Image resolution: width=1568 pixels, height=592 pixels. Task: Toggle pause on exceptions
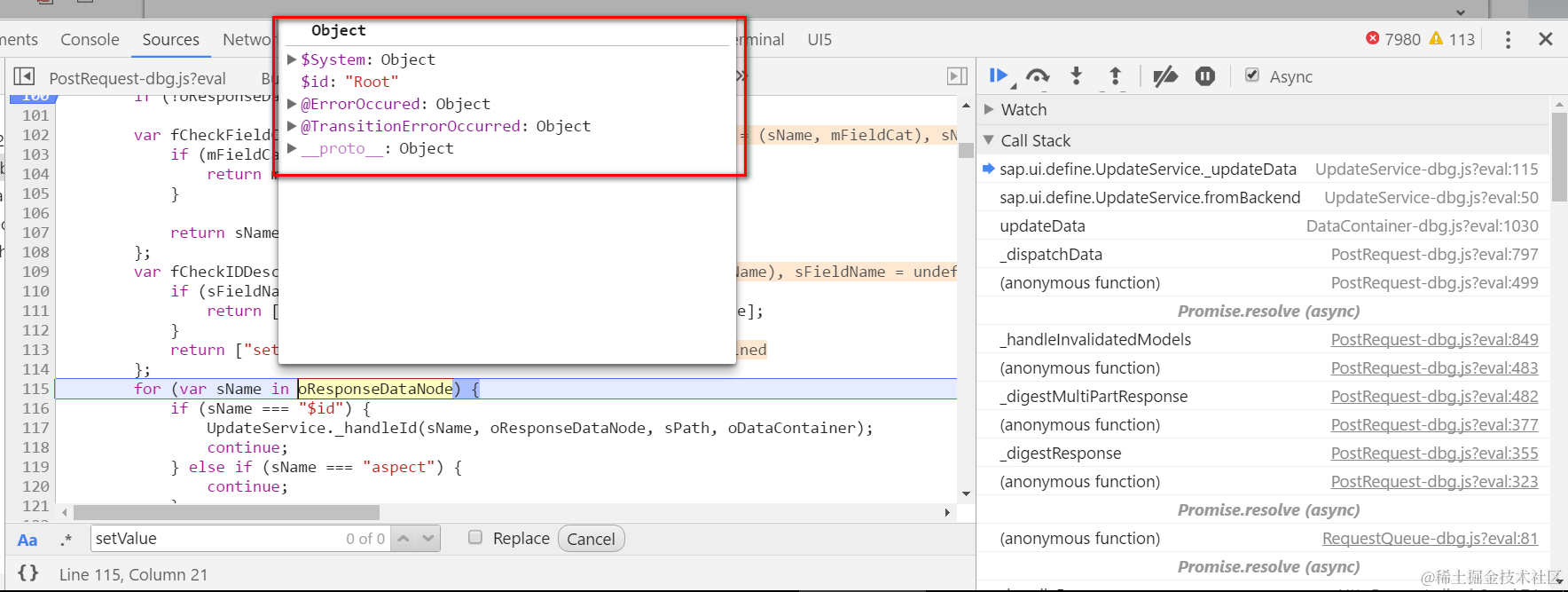pos(1205,76)
